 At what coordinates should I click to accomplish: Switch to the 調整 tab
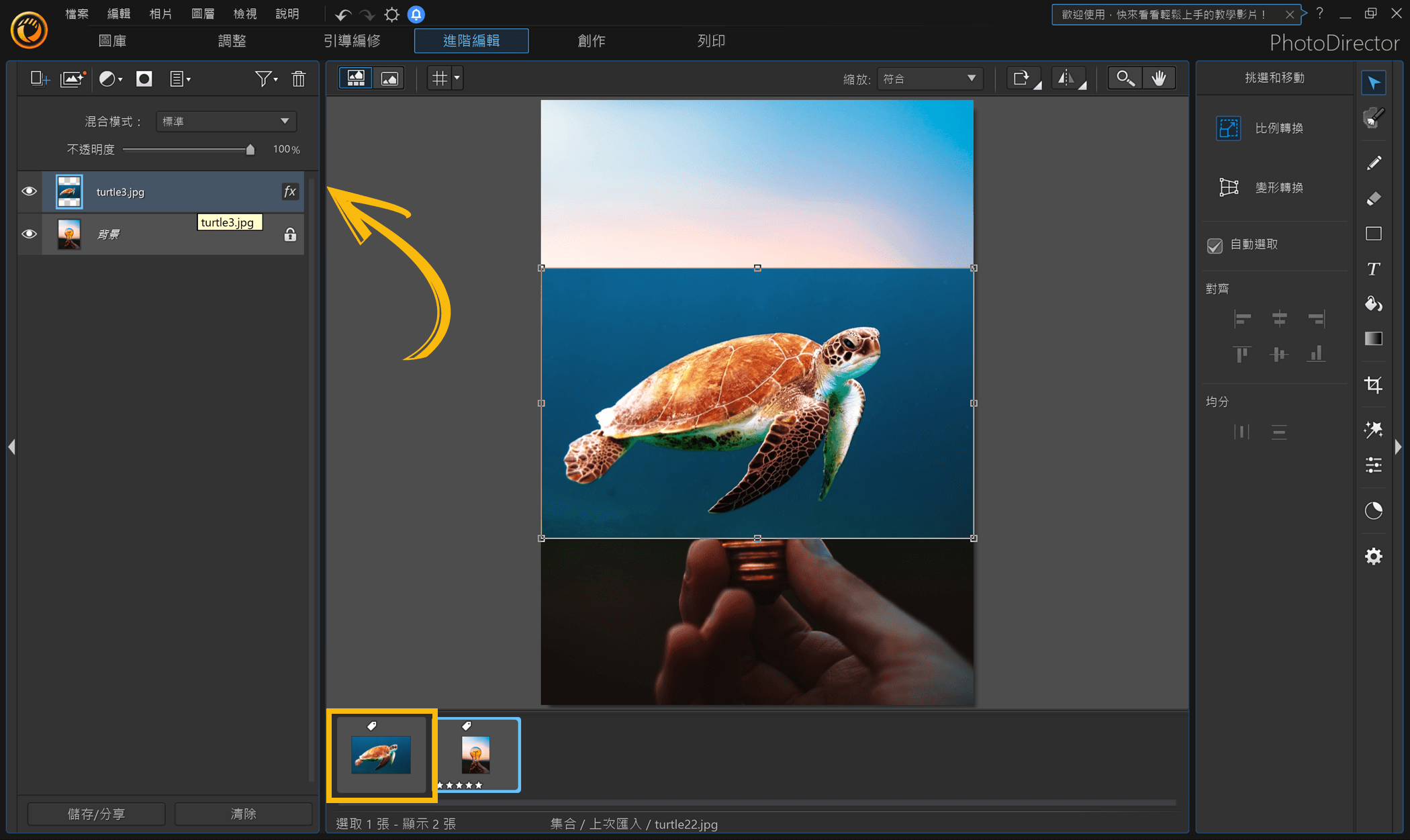(x=232, y=41)
